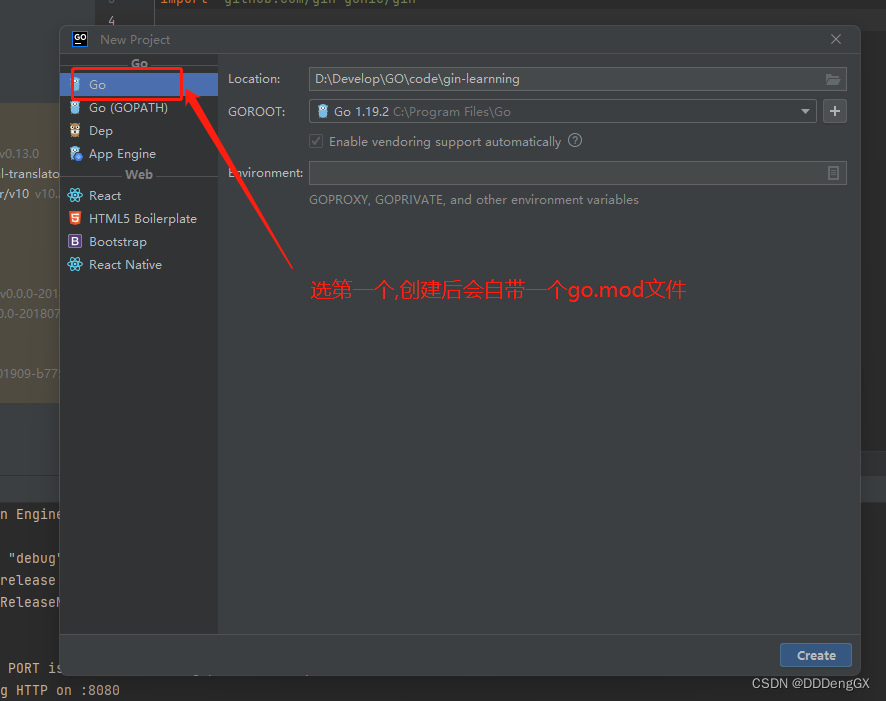This screenshot has width=886, height=701.
Task: Pick the Bootstrap template
Action: pos(138,242)
